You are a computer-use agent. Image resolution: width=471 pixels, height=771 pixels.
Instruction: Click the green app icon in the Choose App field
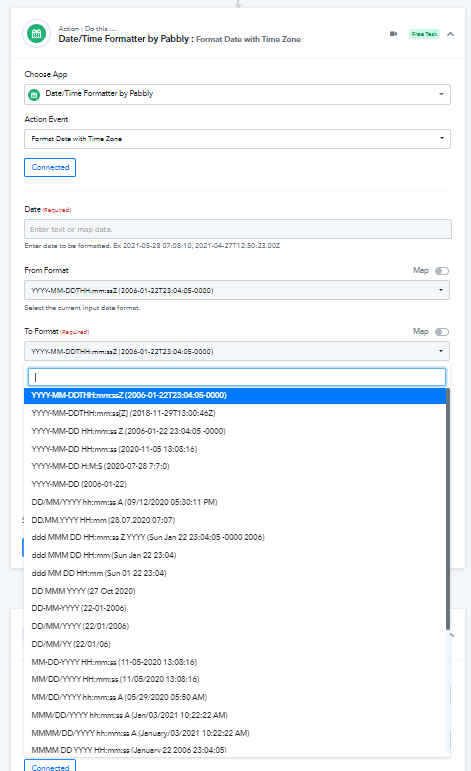coord(34,95)
